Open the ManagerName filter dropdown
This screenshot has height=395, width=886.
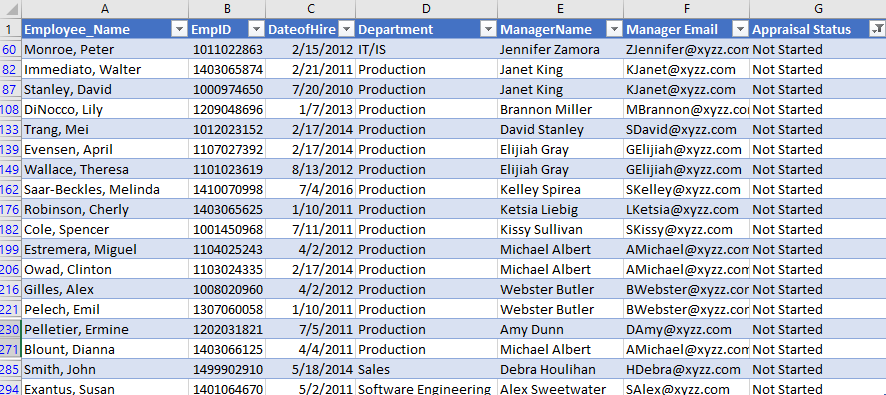pyautogui.click(x=614, y=30)
